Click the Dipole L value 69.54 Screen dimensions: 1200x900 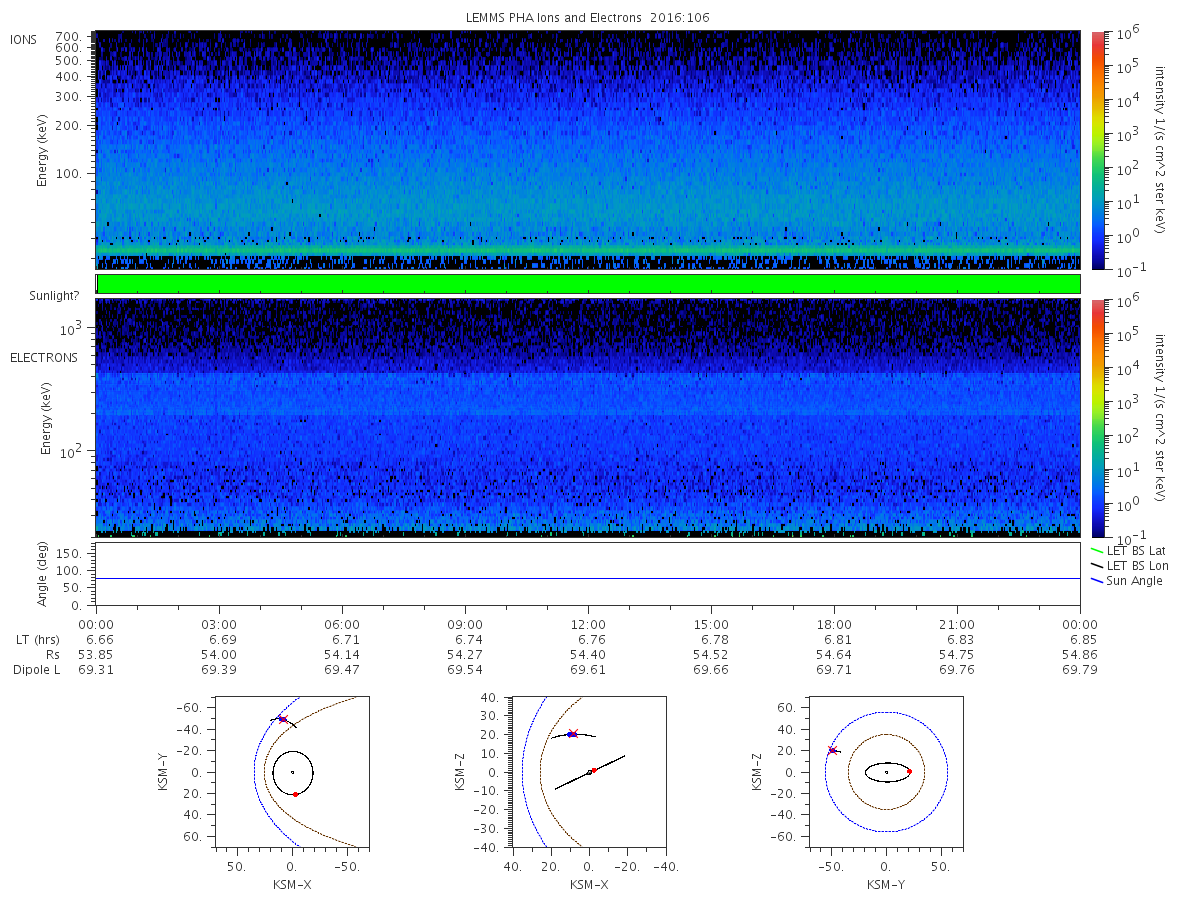(x=465, y=669)
